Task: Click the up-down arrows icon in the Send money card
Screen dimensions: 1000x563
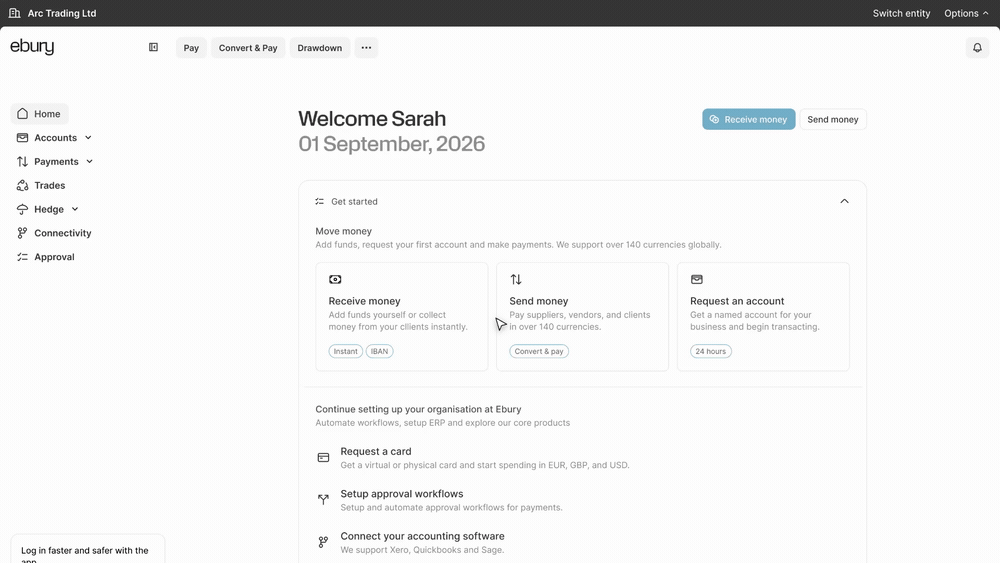Action: click(x=516, y=279)
